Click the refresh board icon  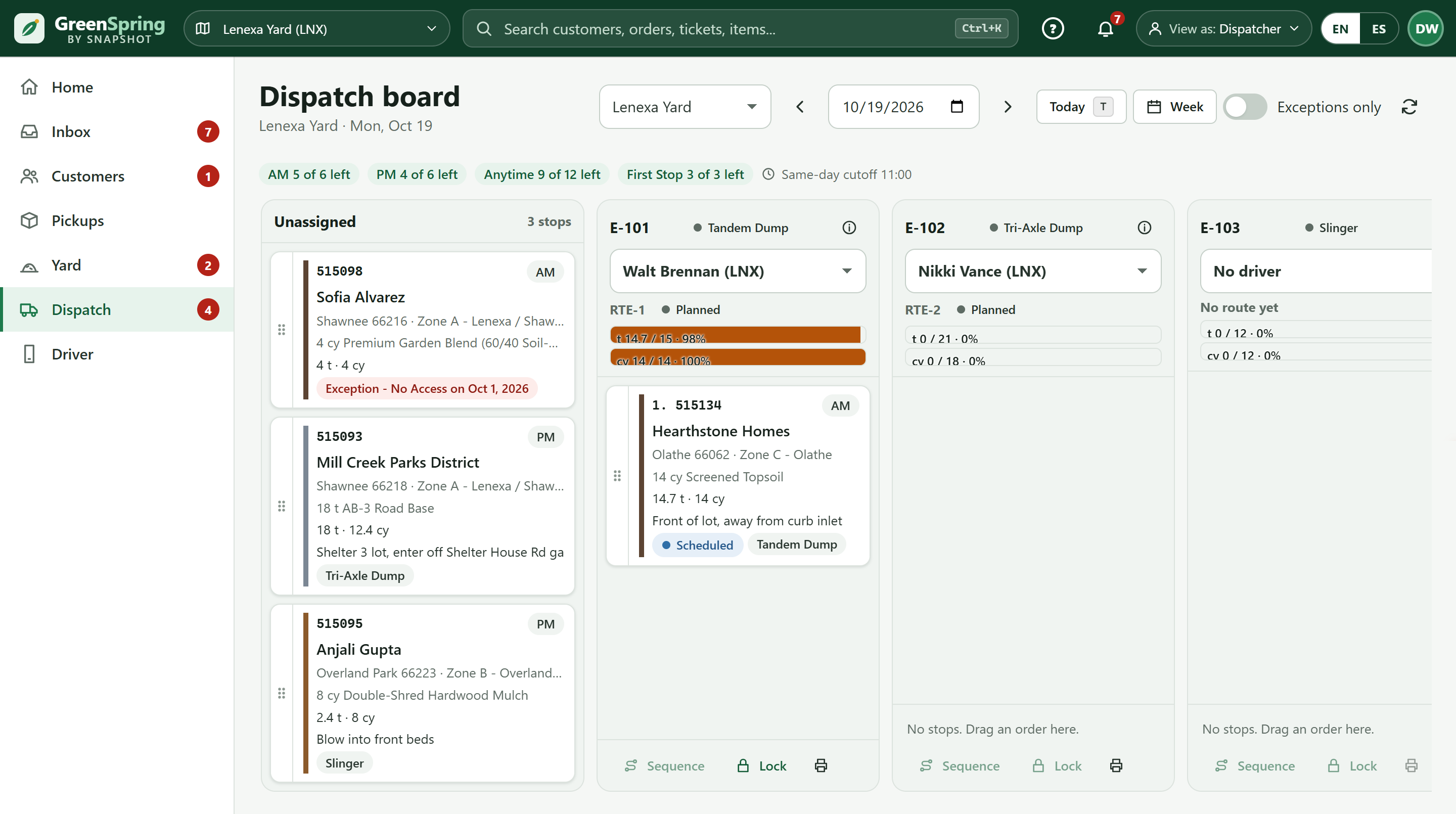coord(1409,107)
